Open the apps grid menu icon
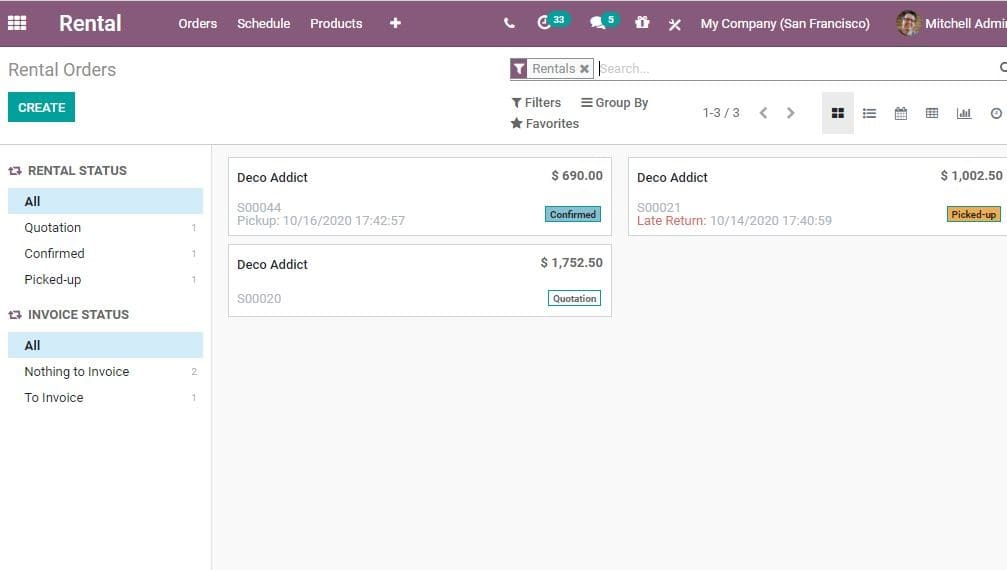The width and height of the screenshot is (1007, 570). [17, 23]
